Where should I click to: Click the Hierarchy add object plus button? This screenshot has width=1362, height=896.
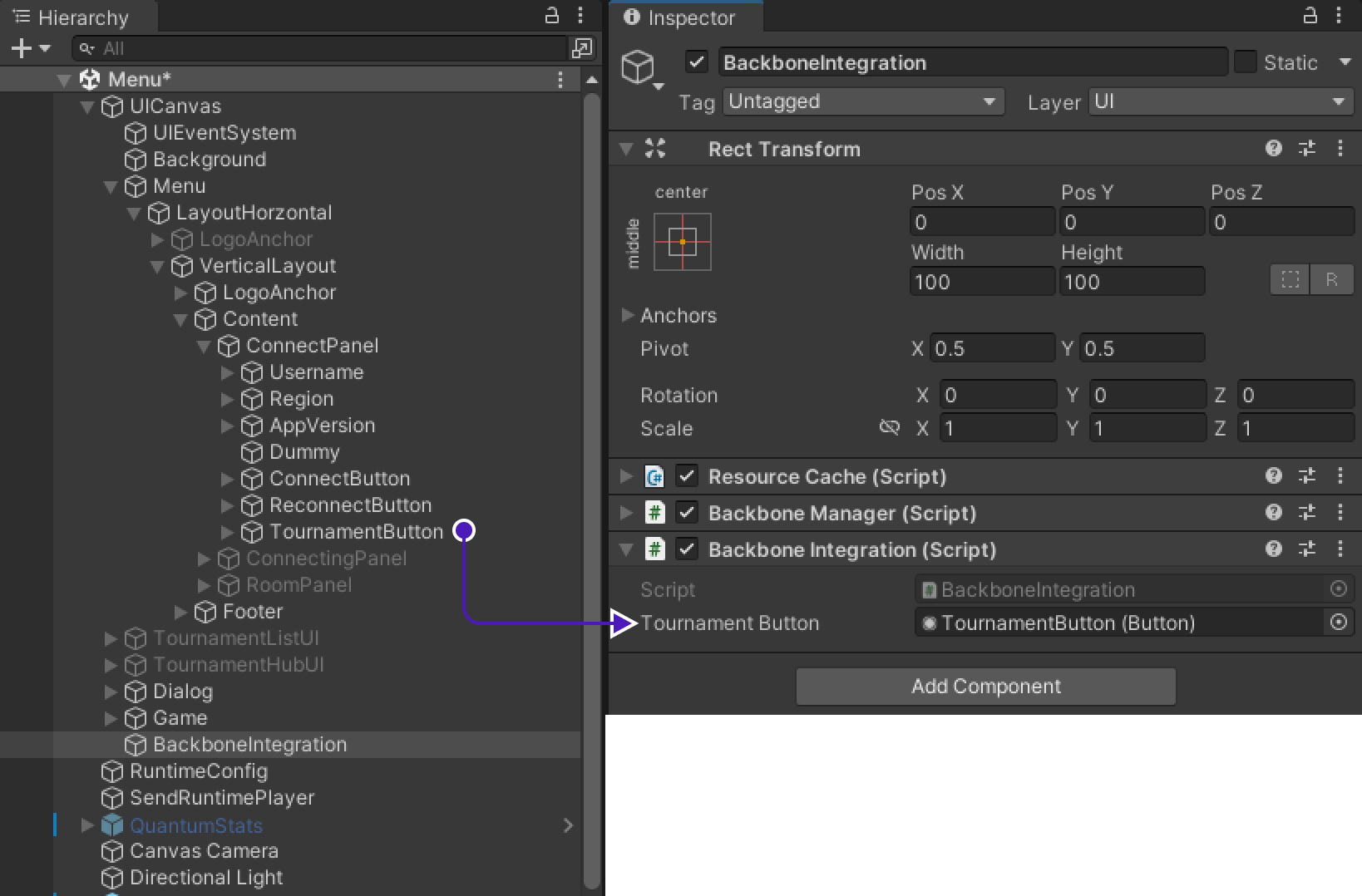click(x=22, y=49)
